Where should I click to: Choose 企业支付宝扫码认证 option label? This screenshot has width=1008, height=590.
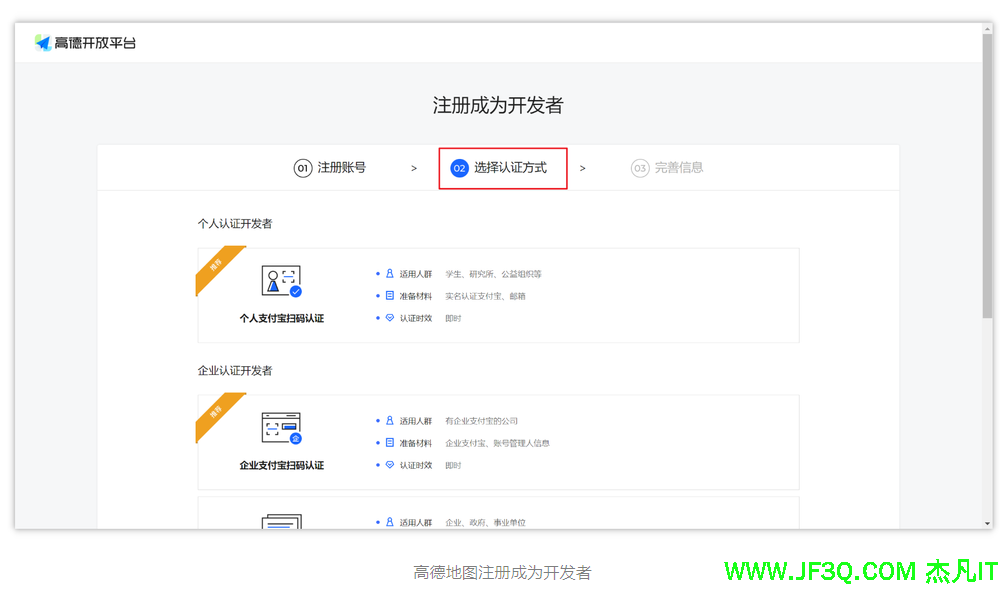[x=281, y=466]
